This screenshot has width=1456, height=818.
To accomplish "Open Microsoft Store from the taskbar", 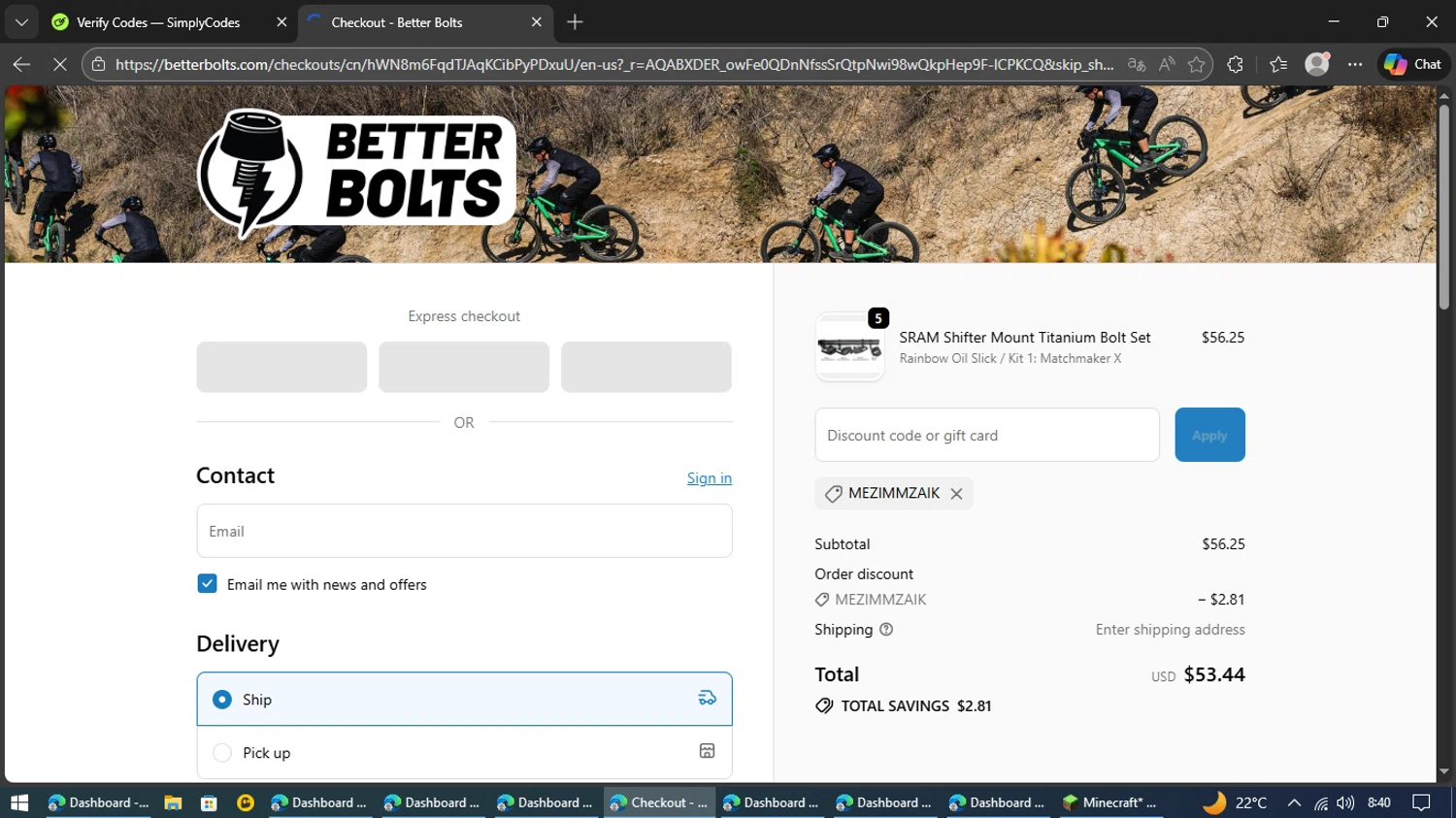I will (209, 802).
